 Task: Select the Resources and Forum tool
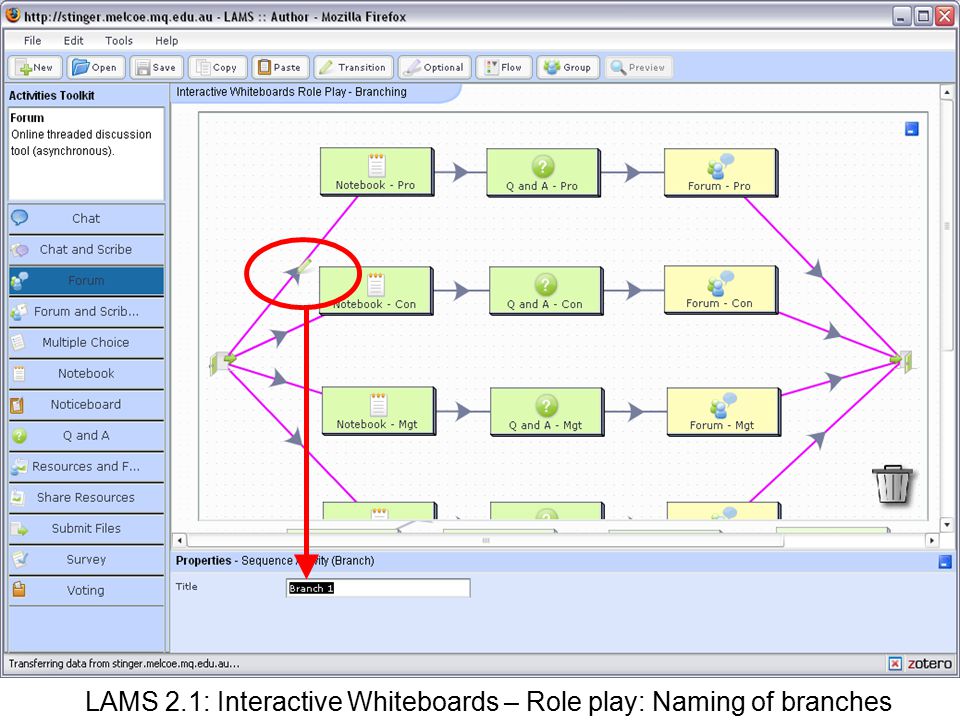tap(86, 467)
